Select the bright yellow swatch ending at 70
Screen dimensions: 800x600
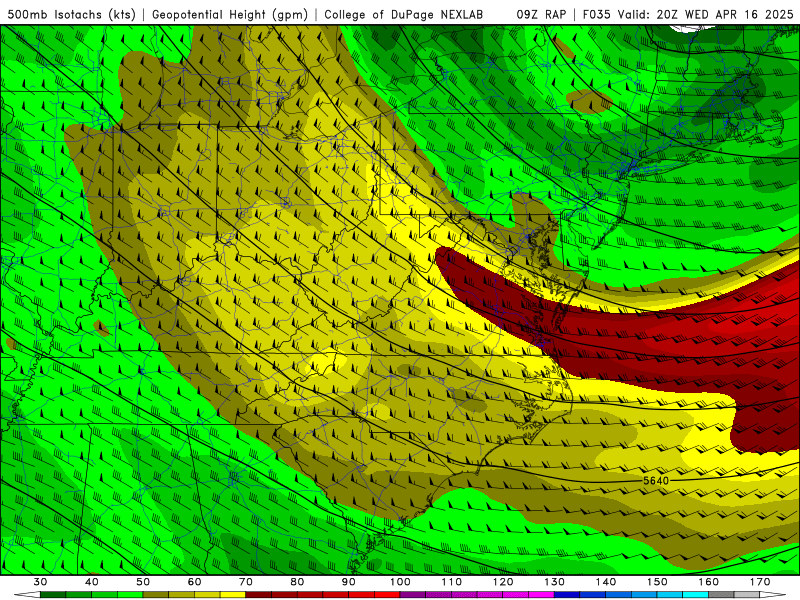coord(233,595)
